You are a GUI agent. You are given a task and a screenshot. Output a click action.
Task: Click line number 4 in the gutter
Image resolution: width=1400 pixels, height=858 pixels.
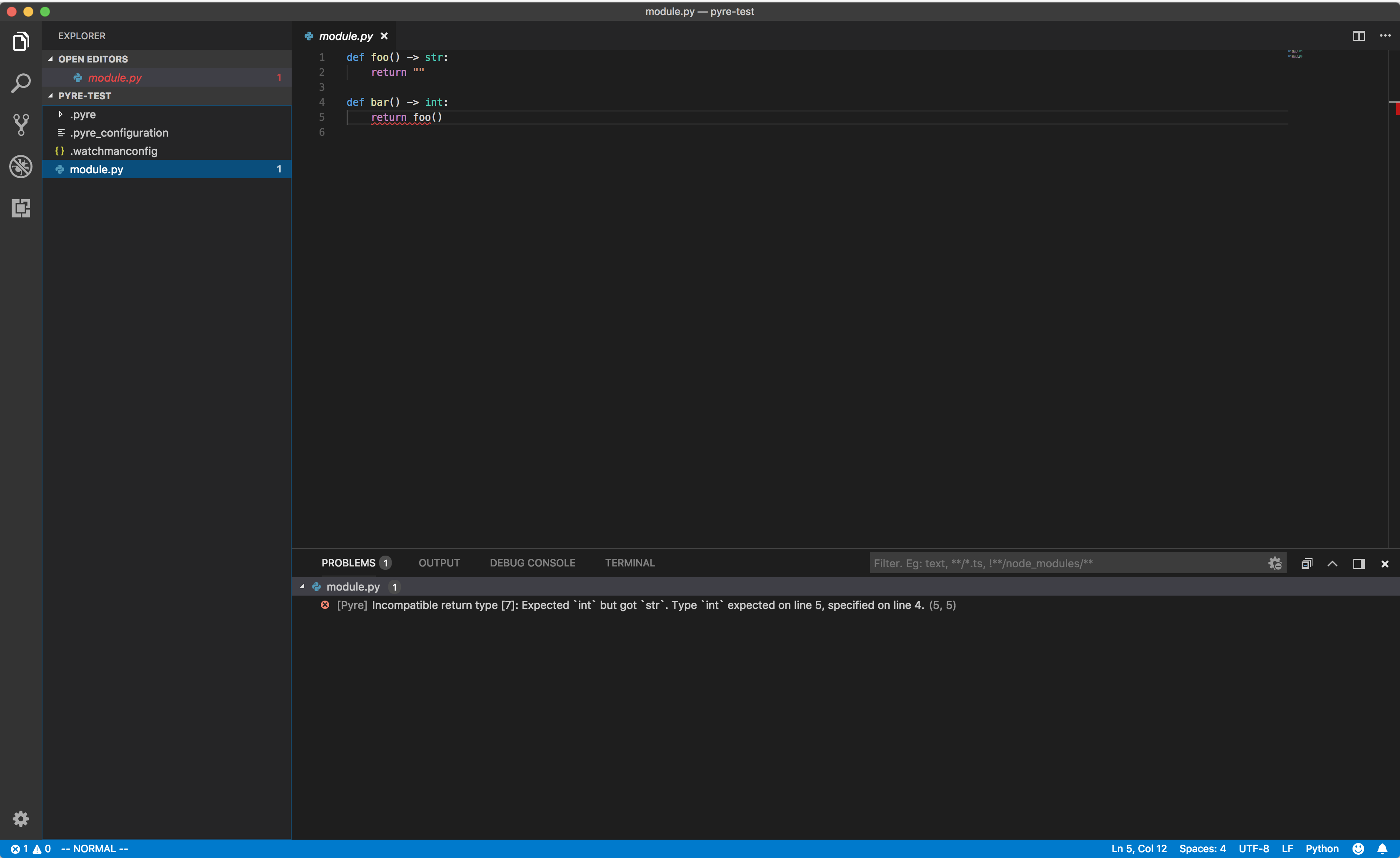click(x=322, y=102)
